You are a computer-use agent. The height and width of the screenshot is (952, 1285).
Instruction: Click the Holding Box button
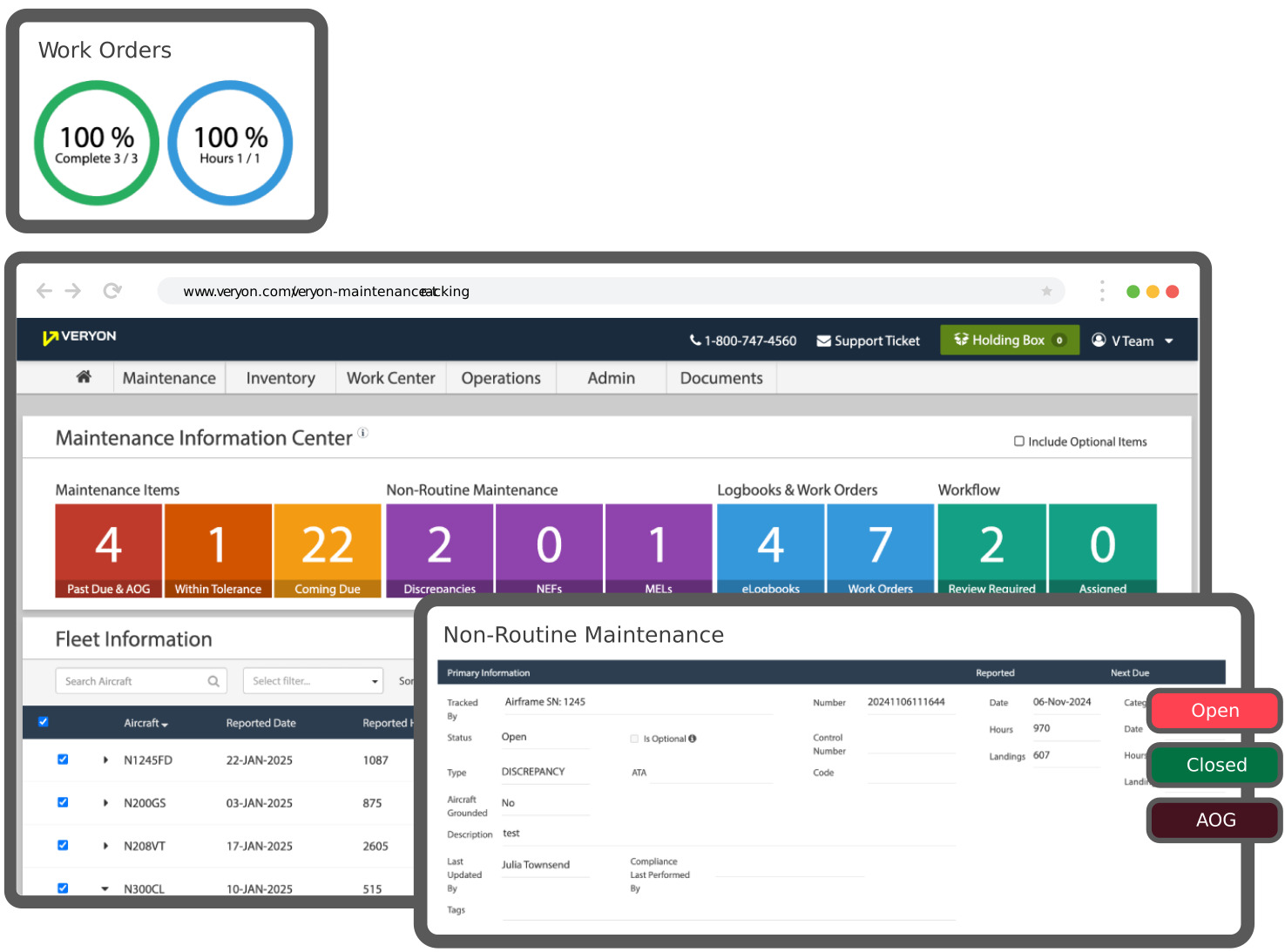[1010, 340]
